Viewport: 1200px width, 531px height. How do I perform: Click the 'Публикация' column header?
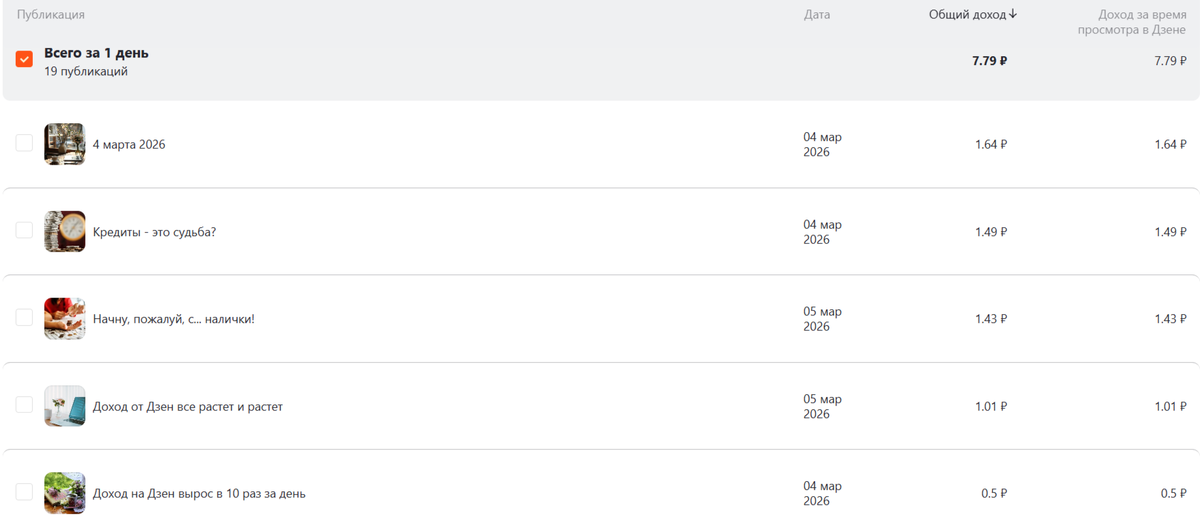coord(50,15)
